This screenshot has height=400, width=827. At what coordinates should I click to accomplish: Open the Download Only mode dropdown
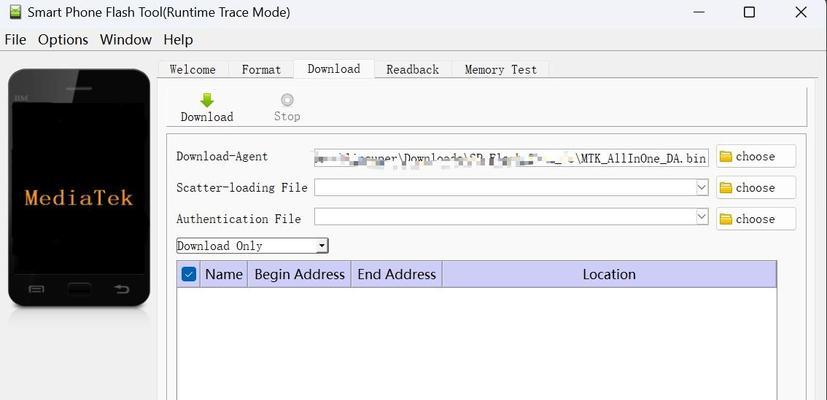tap(252, 246)
